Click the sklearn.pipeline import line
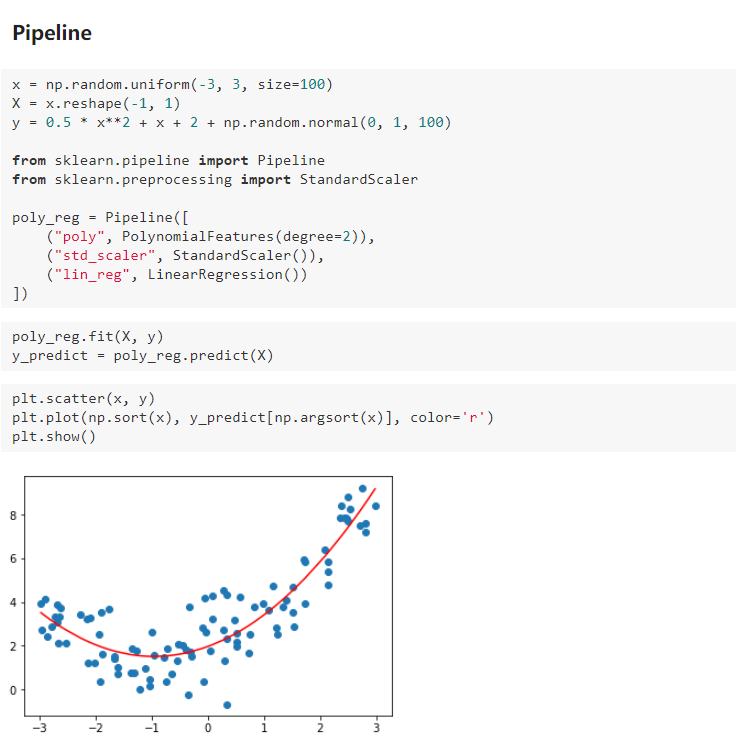This screenshot has width=736, height=745. [168, 161]
